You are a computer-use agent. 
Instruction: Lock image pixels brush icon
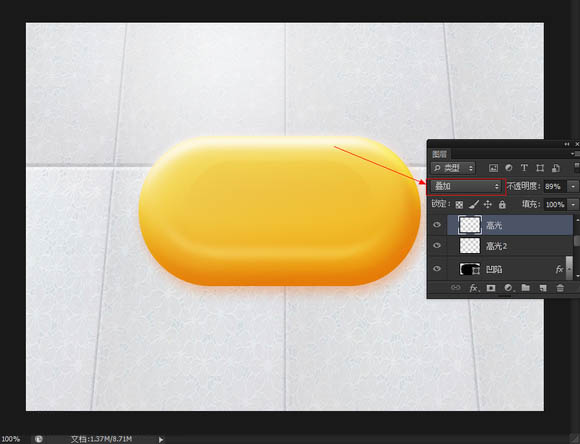pyautogui.click(x=474, y=204)
